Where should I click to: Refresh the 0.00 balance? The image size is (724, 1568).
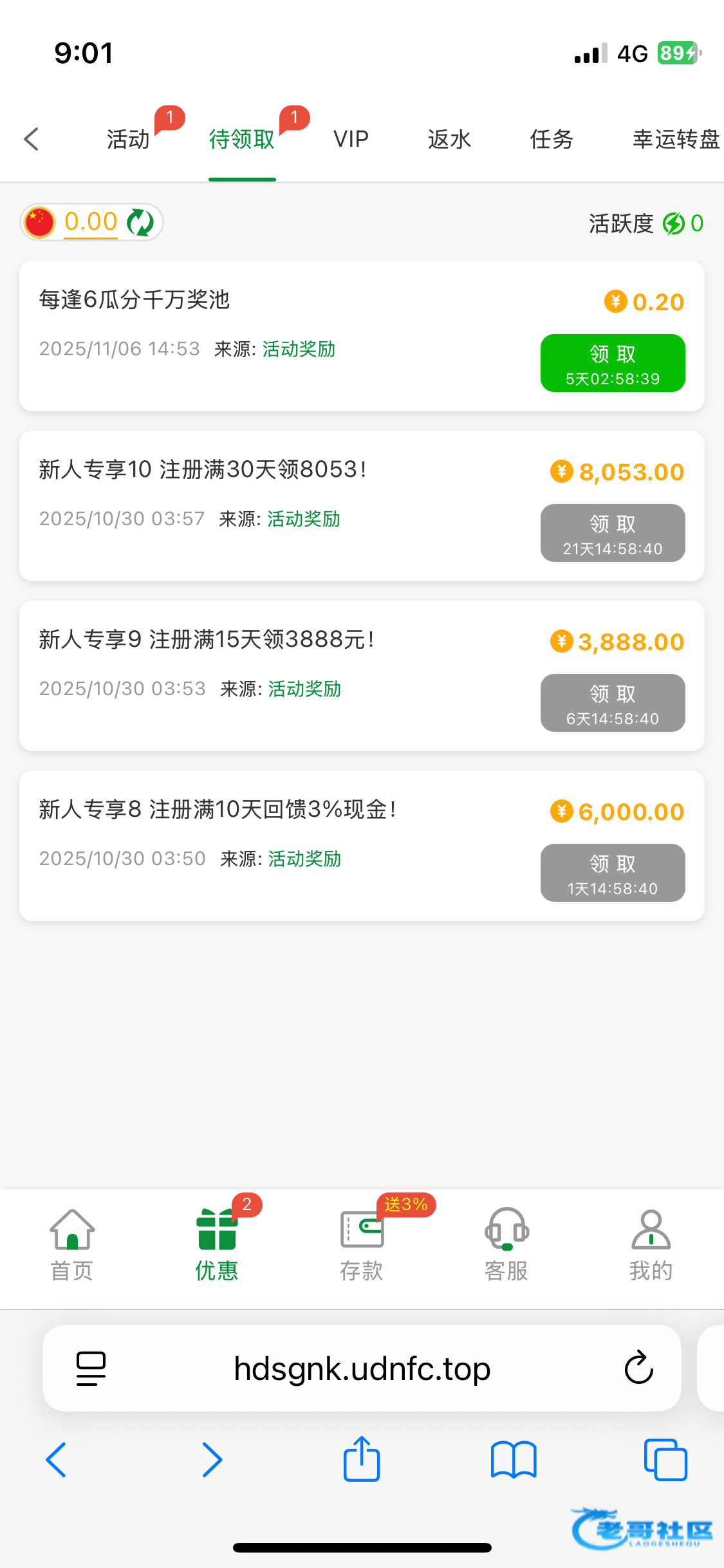(x=140, y=223)
